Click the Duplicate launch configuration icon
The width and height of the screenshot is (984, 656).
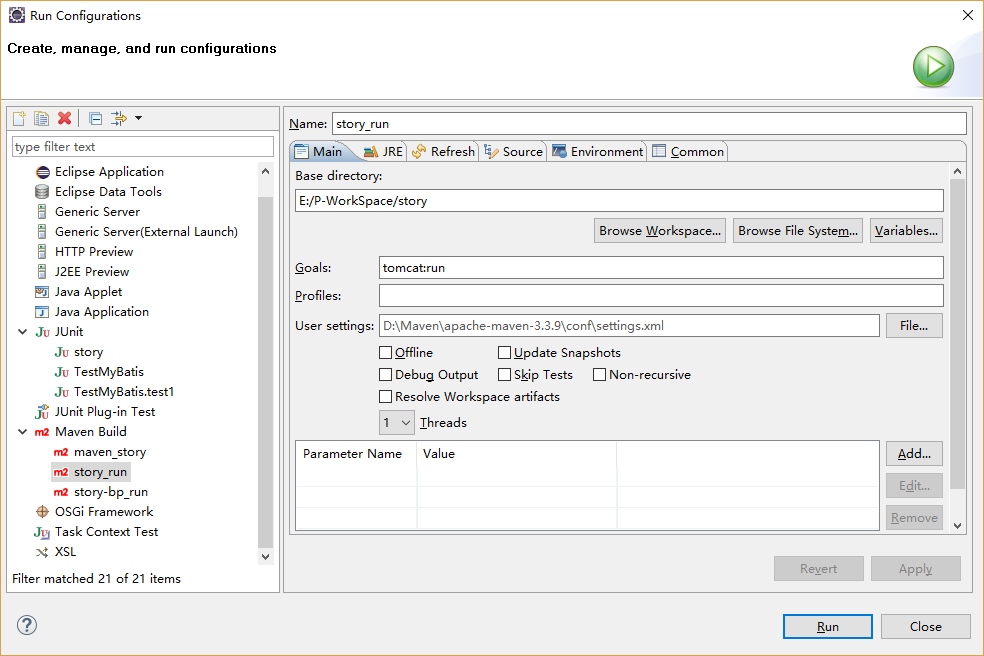point(41,118)
